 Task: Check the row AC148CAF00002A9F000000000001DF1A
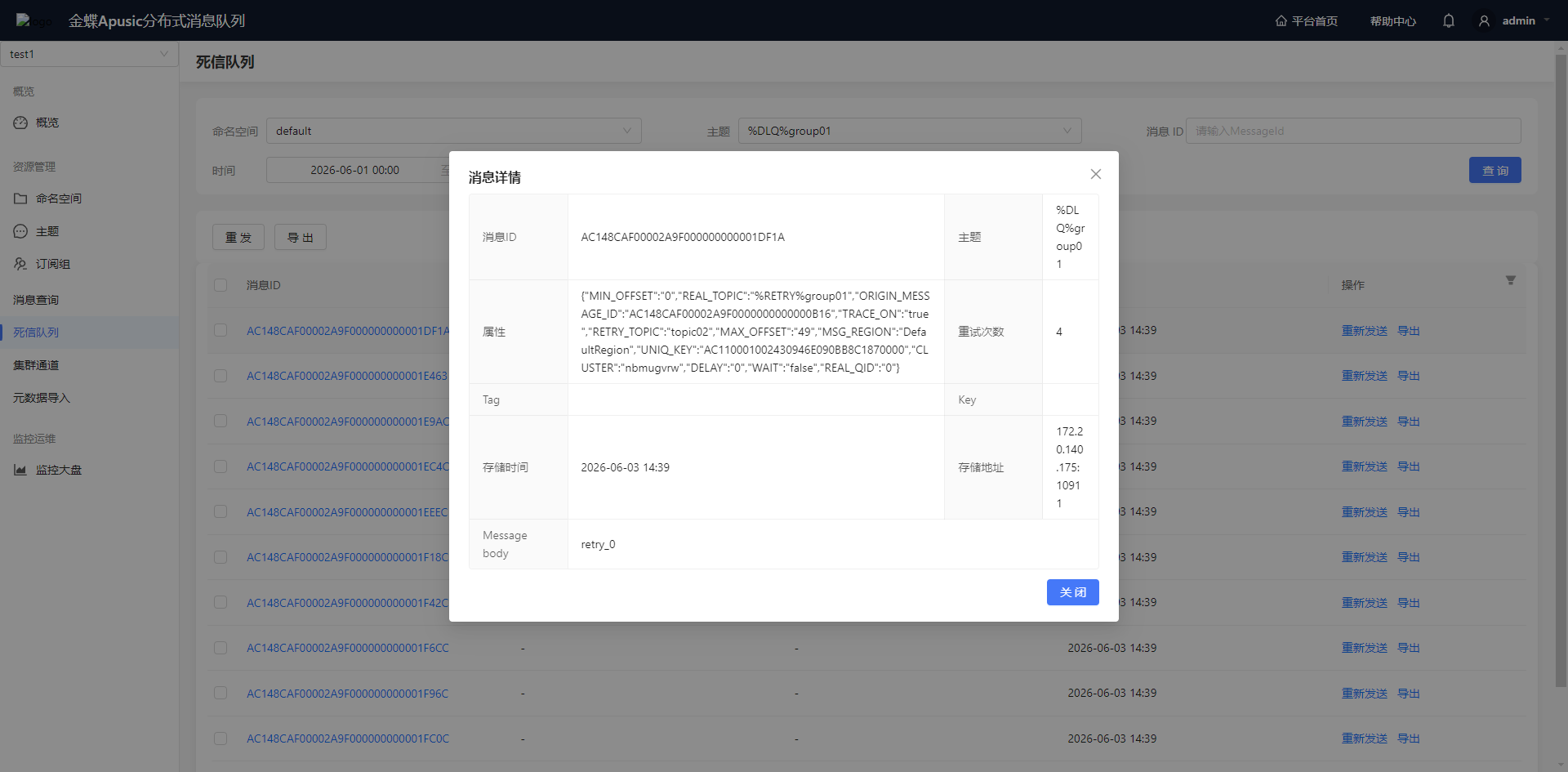pos(220,330)
